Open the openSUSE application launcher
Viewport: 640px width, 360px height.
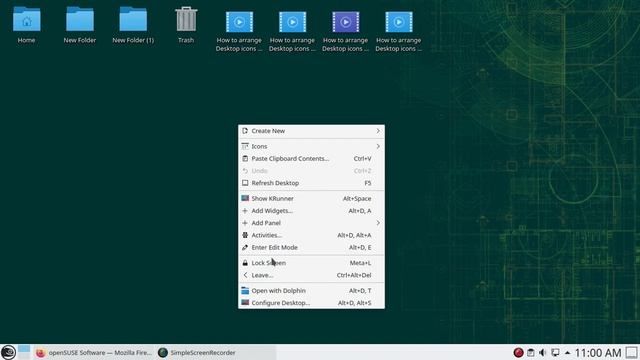pyautogui.click(x=8, y=352)
